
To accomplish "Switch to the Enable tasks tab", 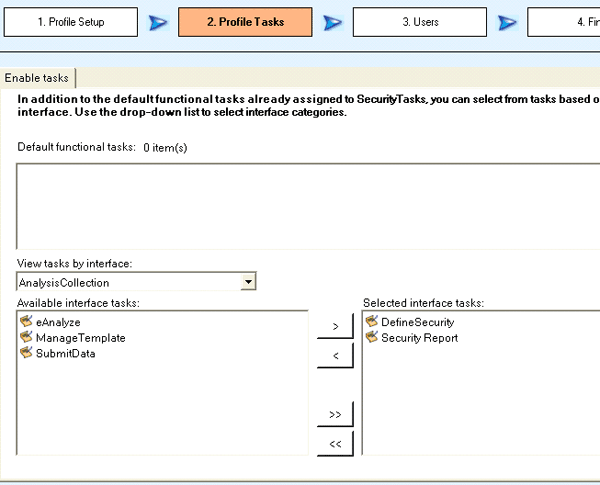I will (x=39, y=79).
